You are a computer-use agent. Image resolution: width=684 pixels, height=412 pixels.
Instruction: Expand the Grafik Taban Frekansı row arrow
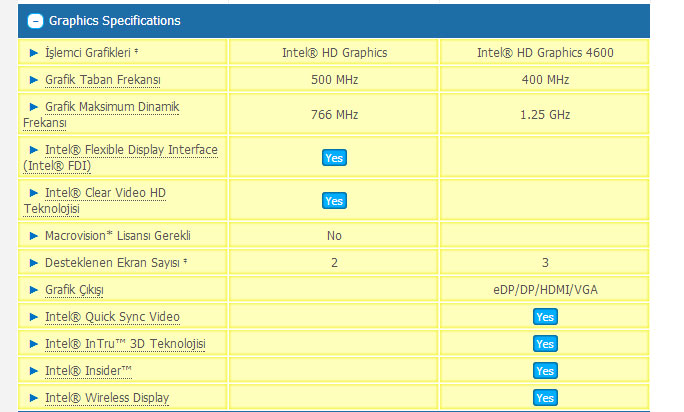tap(34, 80)
